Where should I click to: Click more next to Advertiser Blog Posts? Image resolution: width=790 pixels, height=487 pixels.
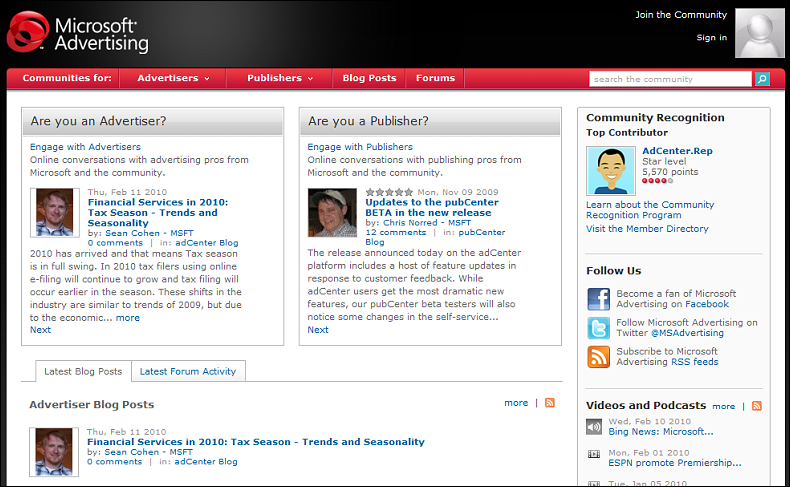(516, 403)
